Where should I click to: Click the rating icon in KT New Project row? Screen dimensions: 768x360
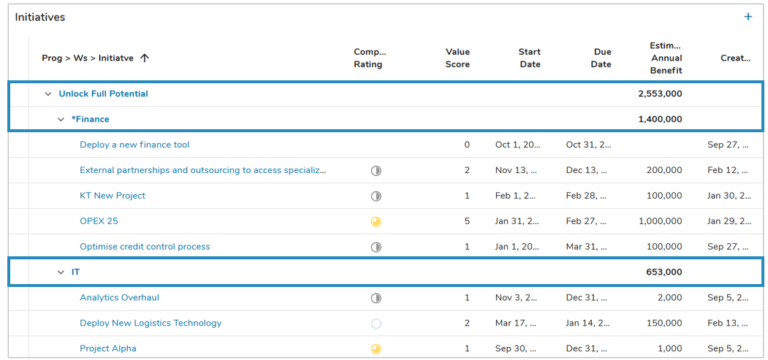pos(376,196)
